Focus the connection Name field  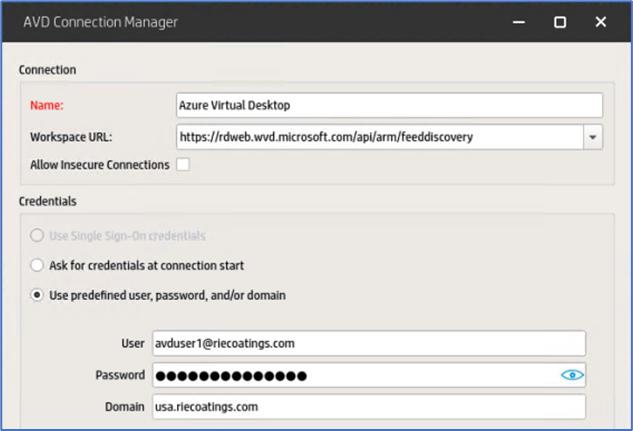click(389, 105)
